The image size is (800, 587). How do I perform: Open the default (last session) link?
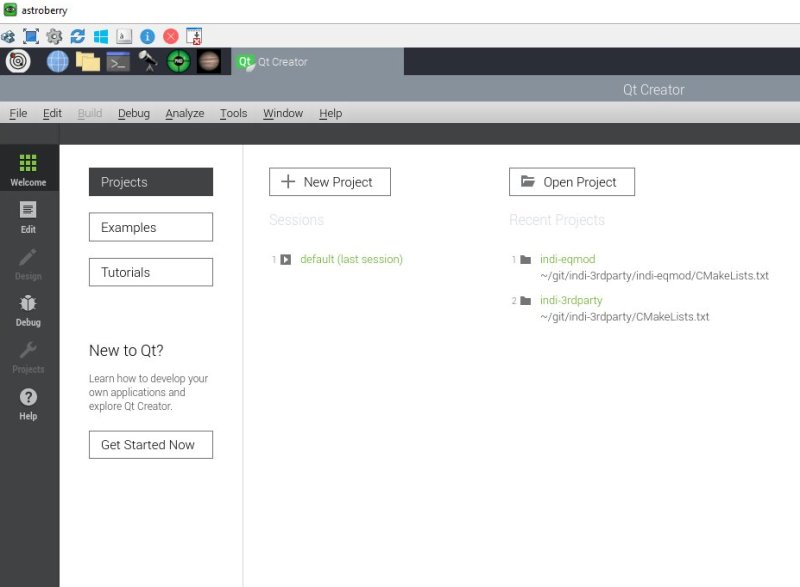352,259
